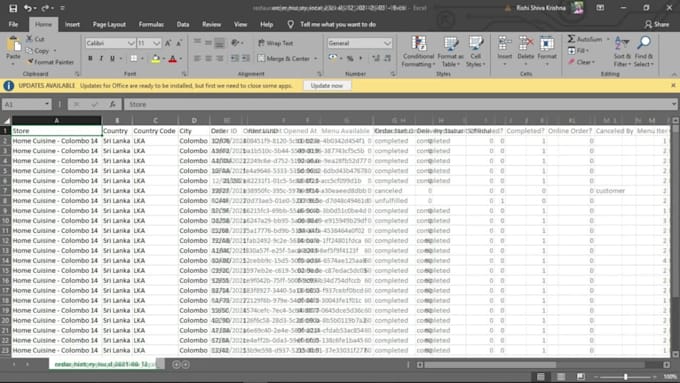Image resolution: width=680 pixels, height=383 pixels.
Task: Click the Select All corner triangle
Action: click(6, 121)
